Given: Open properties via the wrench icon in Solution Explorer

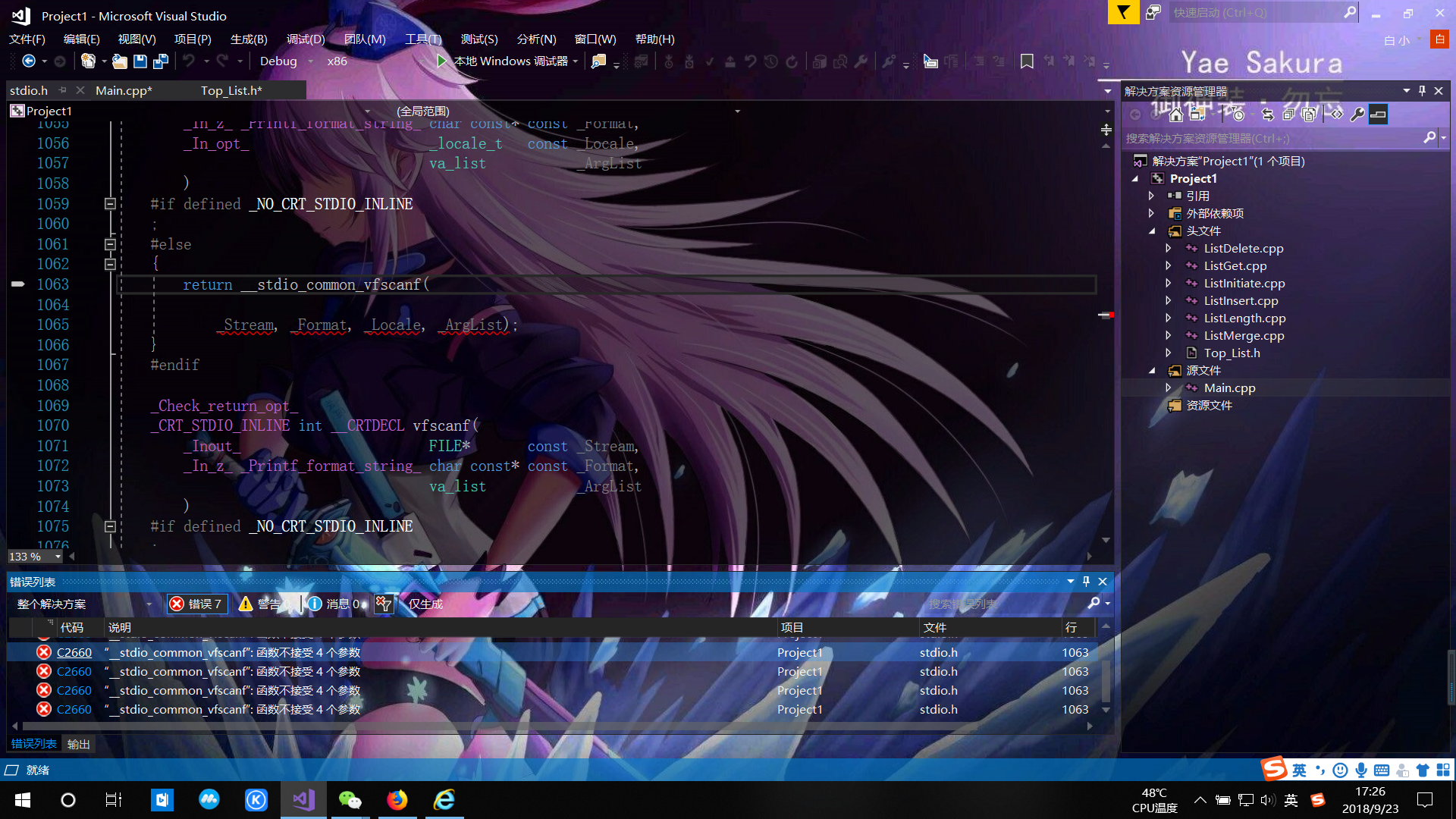Looking at the screenshot, I should [x=1357, y=115].
